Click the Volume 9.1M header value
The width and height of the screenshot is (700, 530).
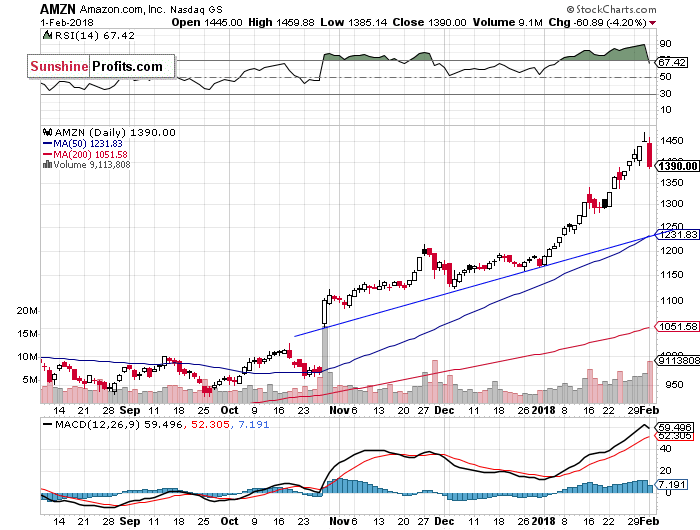tap(508, 22)
